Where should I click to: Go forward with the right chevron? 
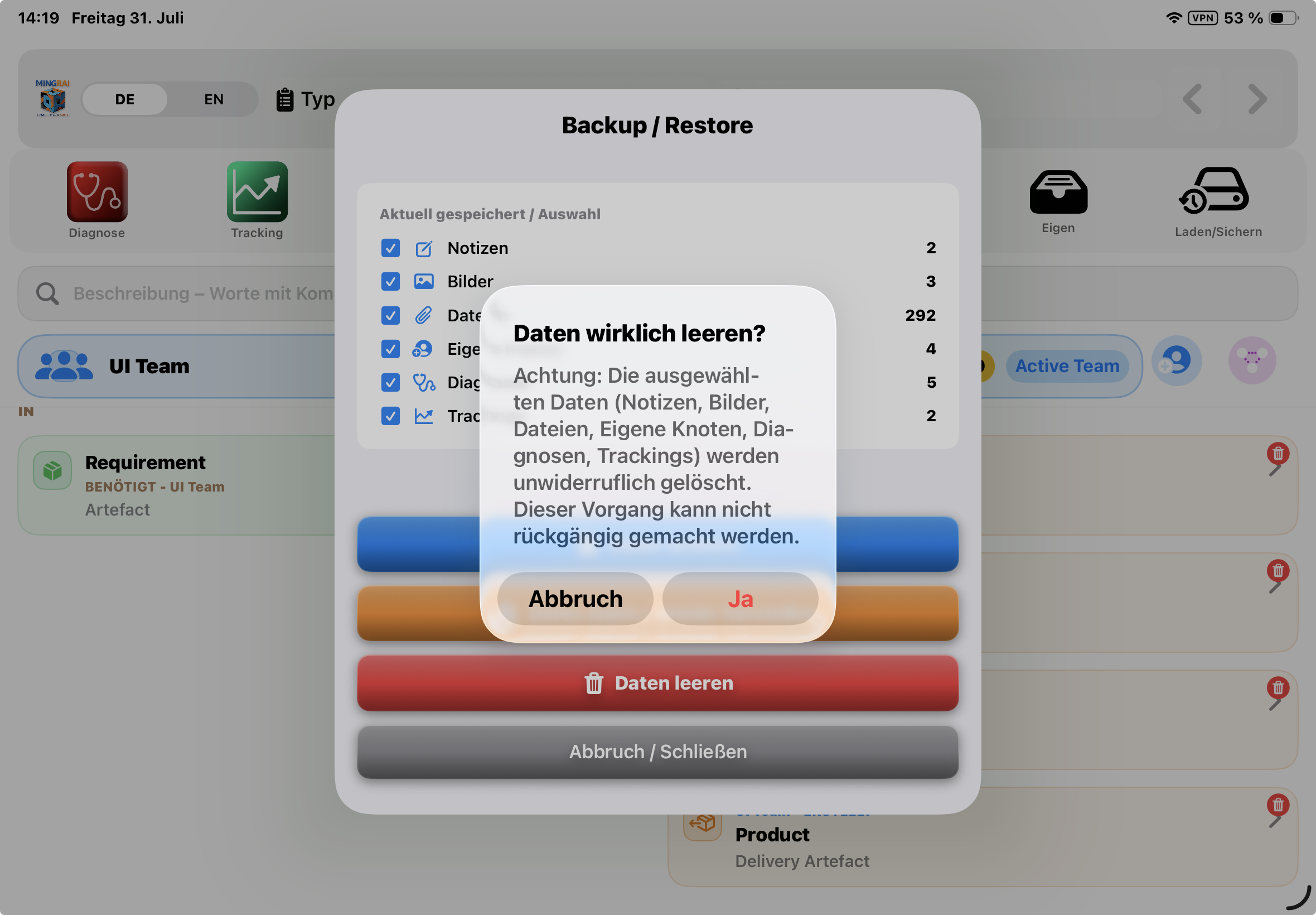(1257, 99)
